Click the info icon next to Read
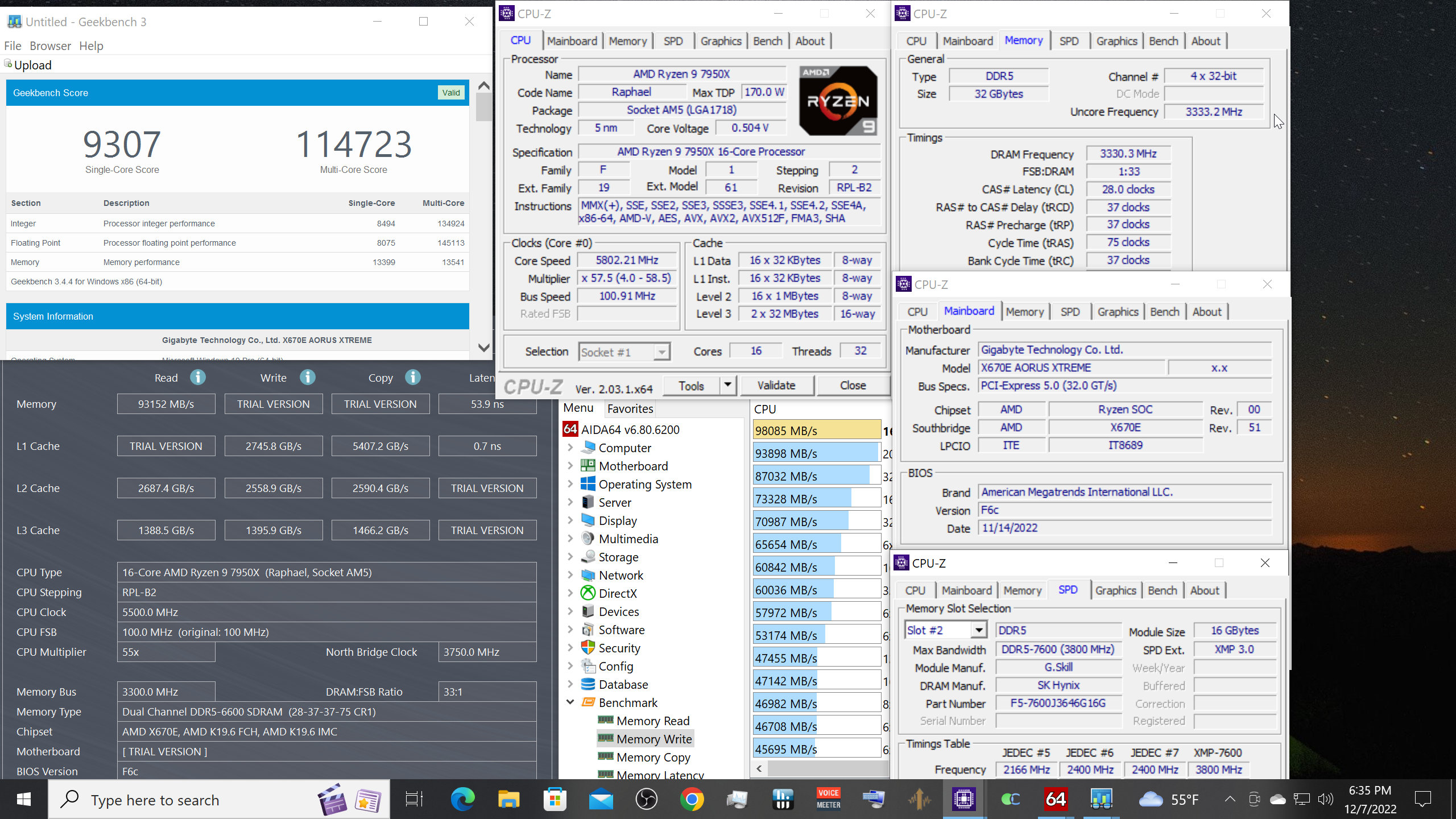This screenshot has width=1456, height=819. 198,378
